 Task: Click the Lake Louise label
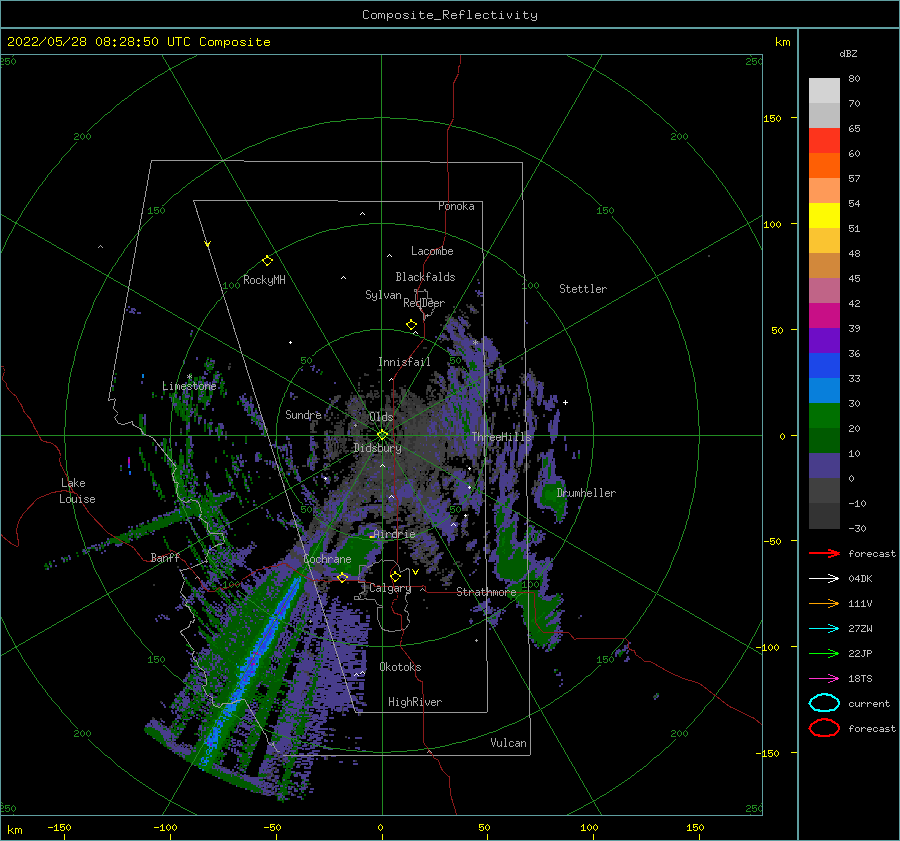[77, 491]
